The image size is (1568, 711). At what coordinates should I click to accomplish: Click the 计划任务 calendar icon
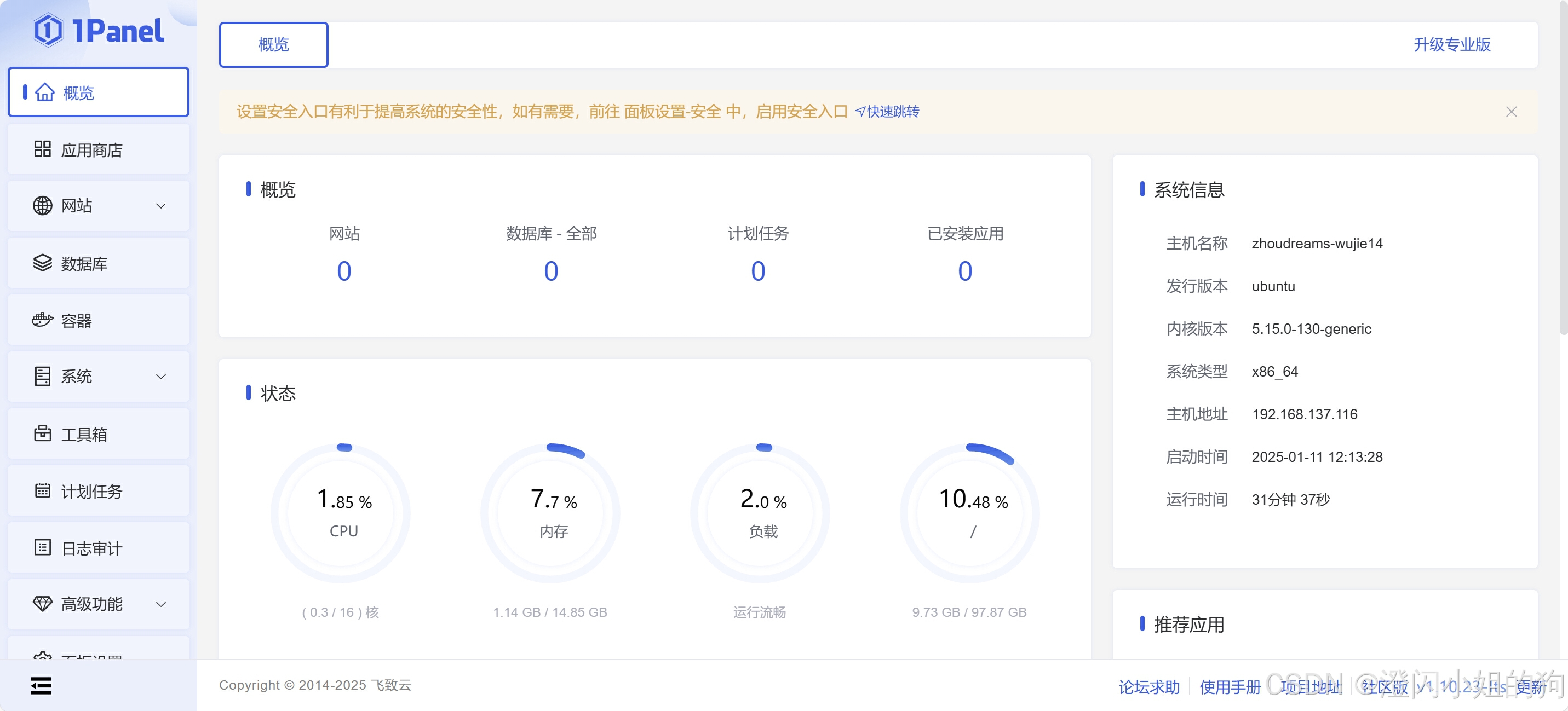pos(42,490)
